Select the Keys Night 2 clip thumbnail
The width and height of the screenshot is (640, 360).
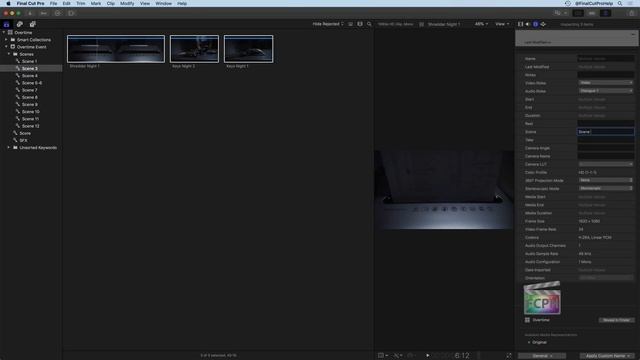click(x=194, y=49)
